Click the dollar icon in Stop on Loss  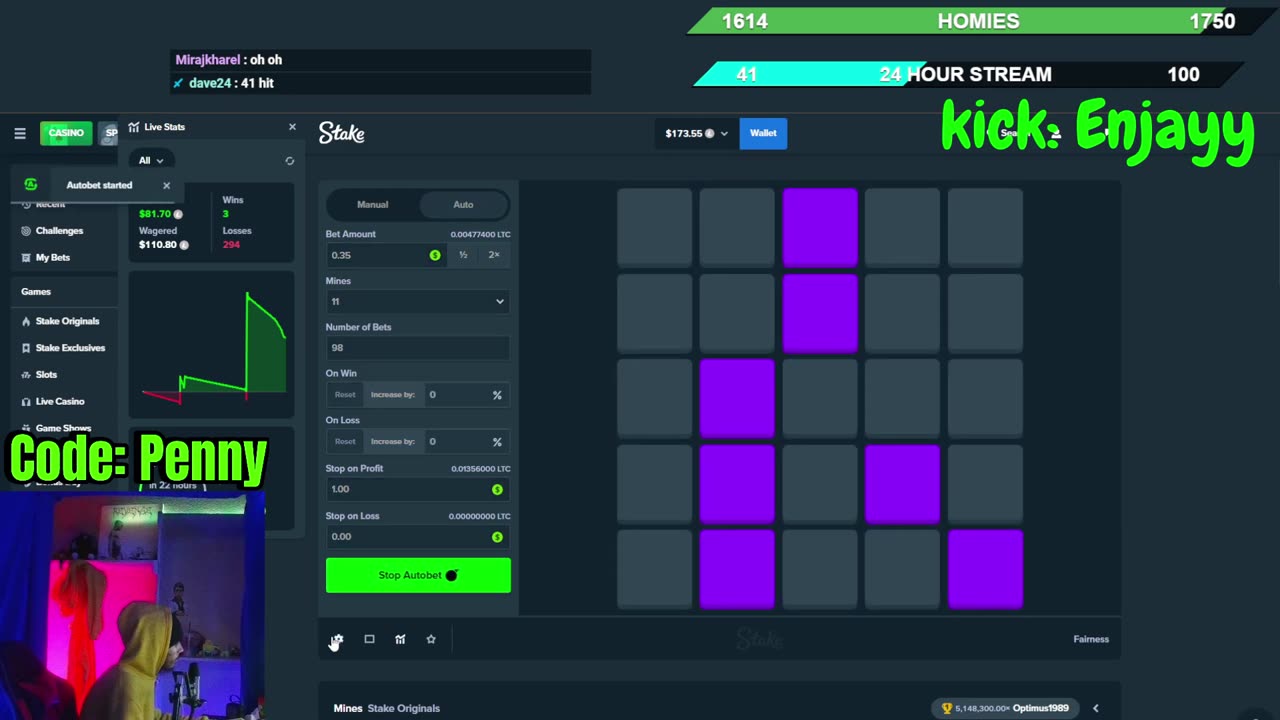497,537
